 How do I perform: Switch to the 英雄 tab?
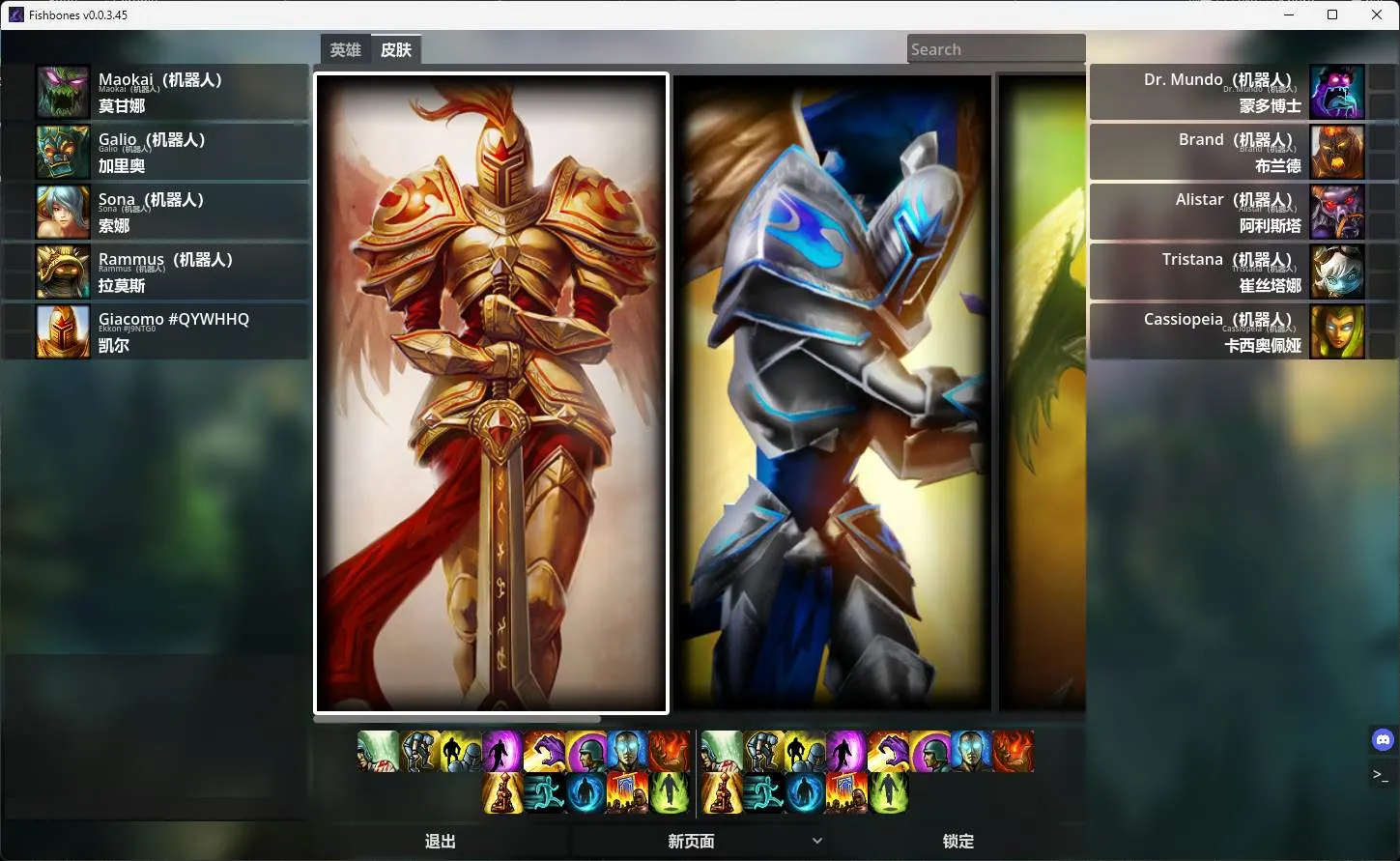(345, 49)
